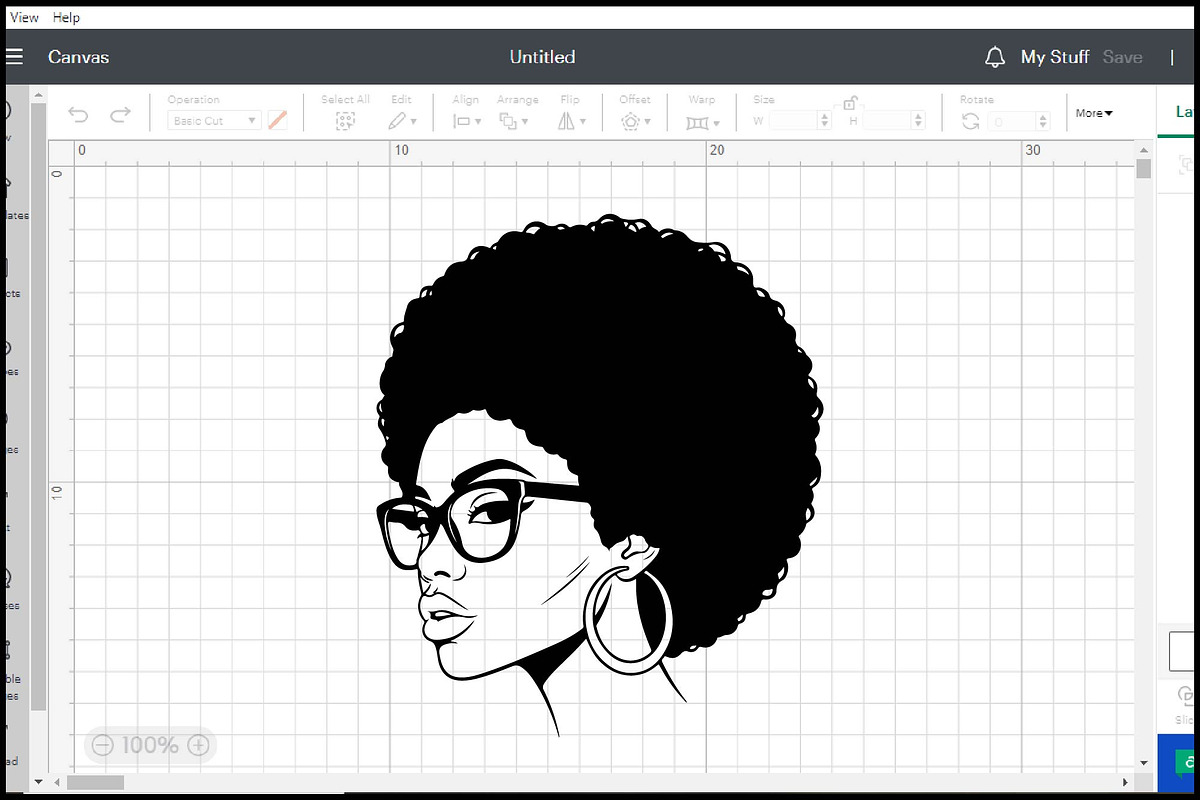Open the operation color swatch

[278, 121]
